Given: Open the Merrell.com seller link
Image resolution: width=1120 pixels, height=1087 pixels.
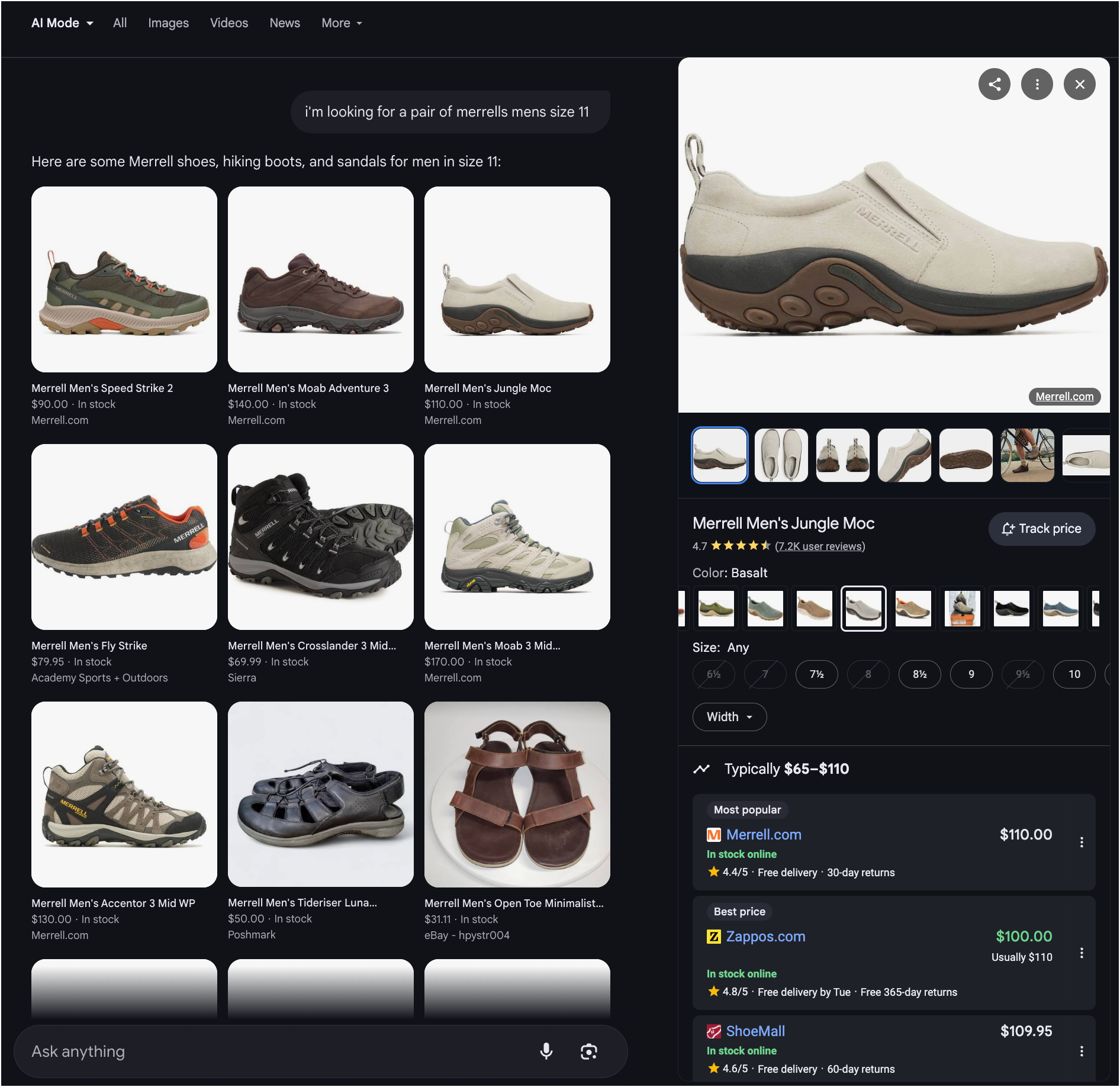Looking at the screenshot, I should point(764,835).
